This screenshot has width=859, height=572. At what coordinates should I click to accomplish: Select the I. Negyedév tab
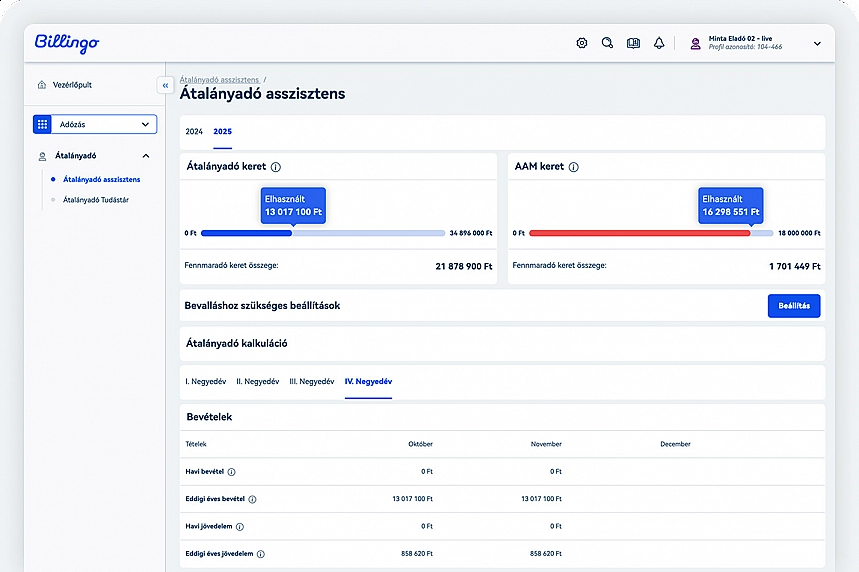point(205,381)
